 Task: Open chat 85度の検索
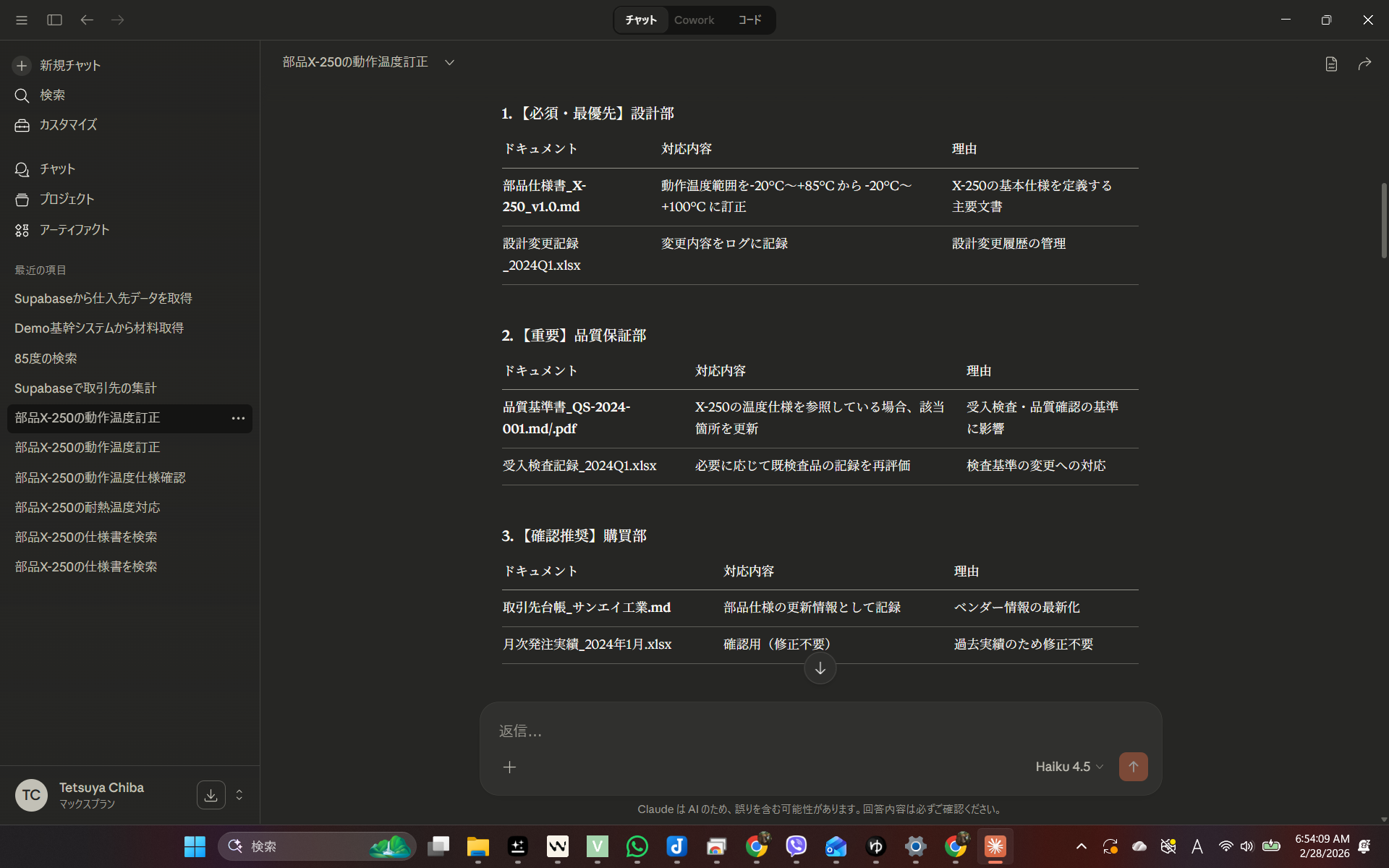tap(46, 359)
